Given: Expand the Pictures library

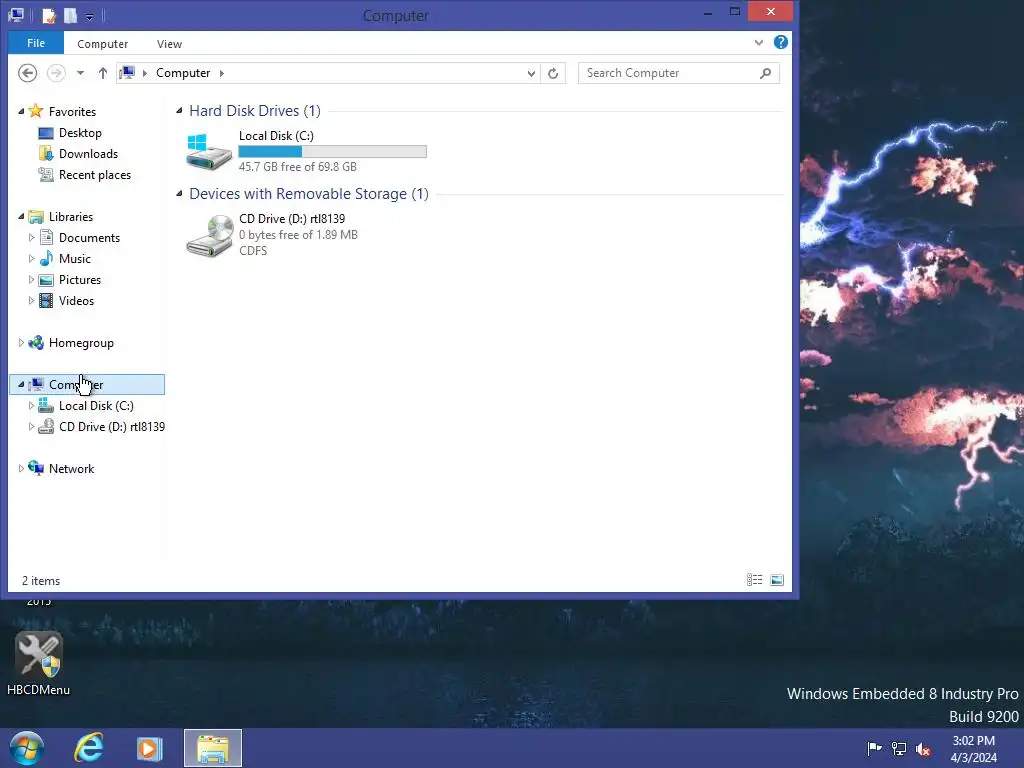Looking at the screenshot, I should [x=31, y=280].
